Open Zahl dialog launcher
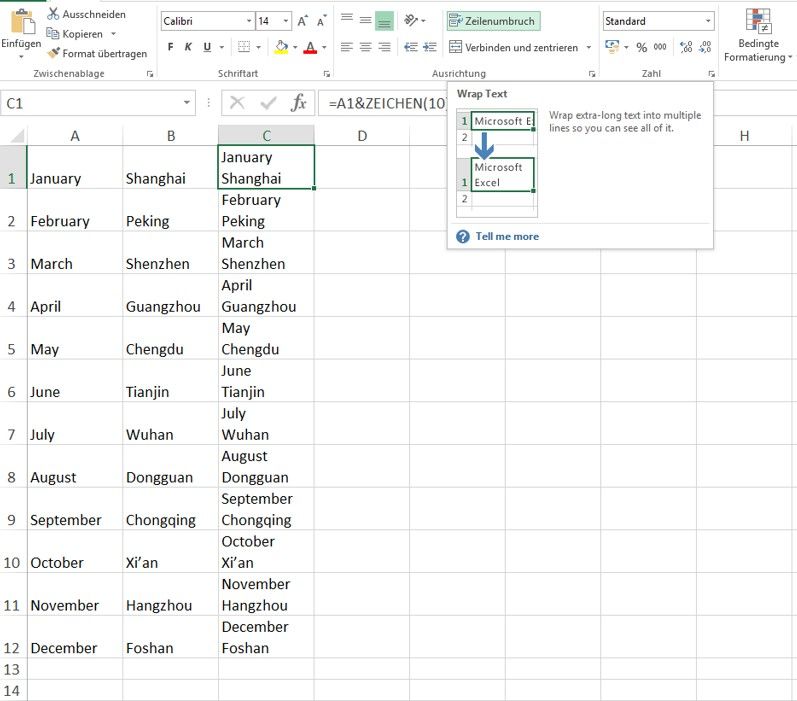 [x=712, y=74]
